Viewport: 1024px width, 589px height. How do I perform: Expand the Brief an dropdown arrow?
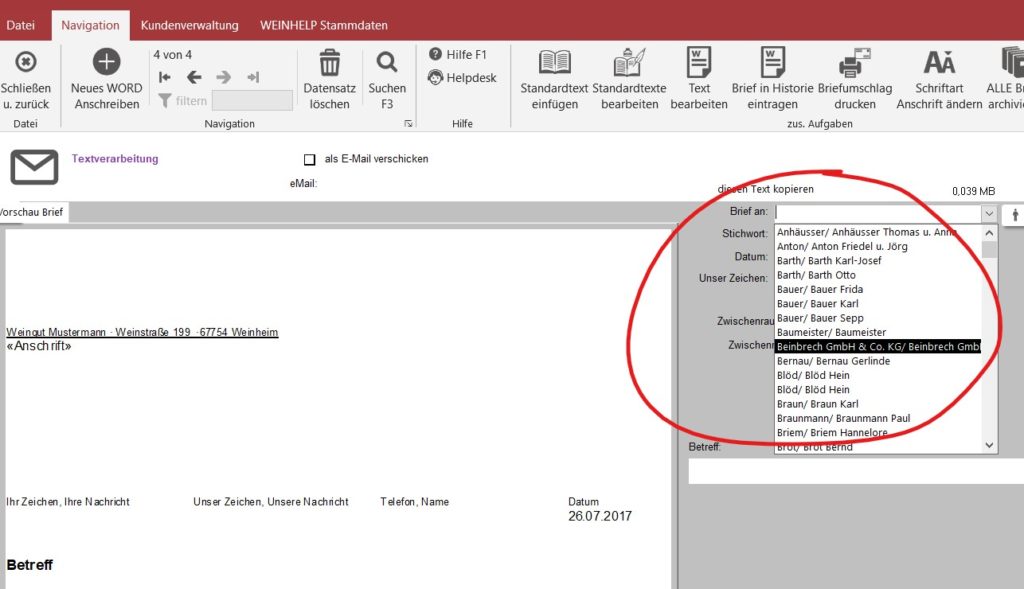pyautogui.click(x=988, y=213)
